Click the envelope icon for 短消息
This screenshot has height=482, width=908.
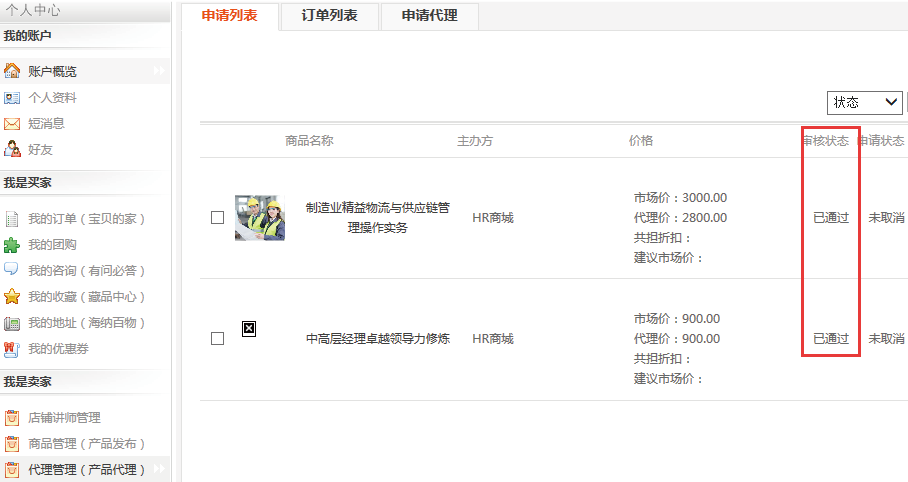[x=12, y=124]
